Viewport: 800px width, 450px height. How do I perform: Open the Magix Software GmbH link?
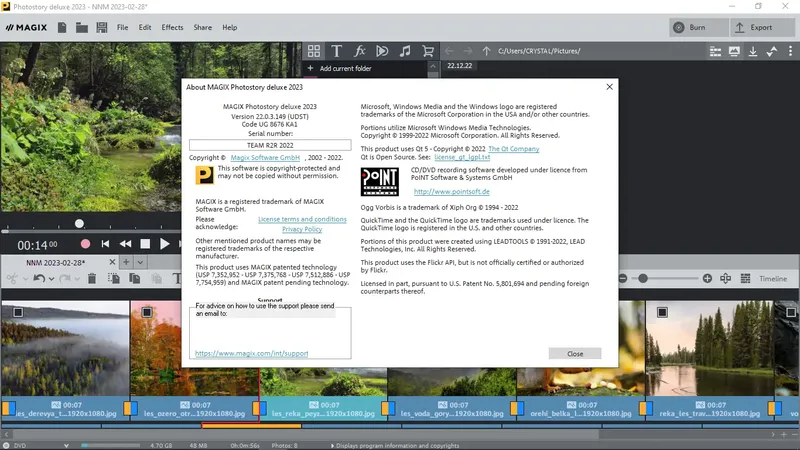265,158
